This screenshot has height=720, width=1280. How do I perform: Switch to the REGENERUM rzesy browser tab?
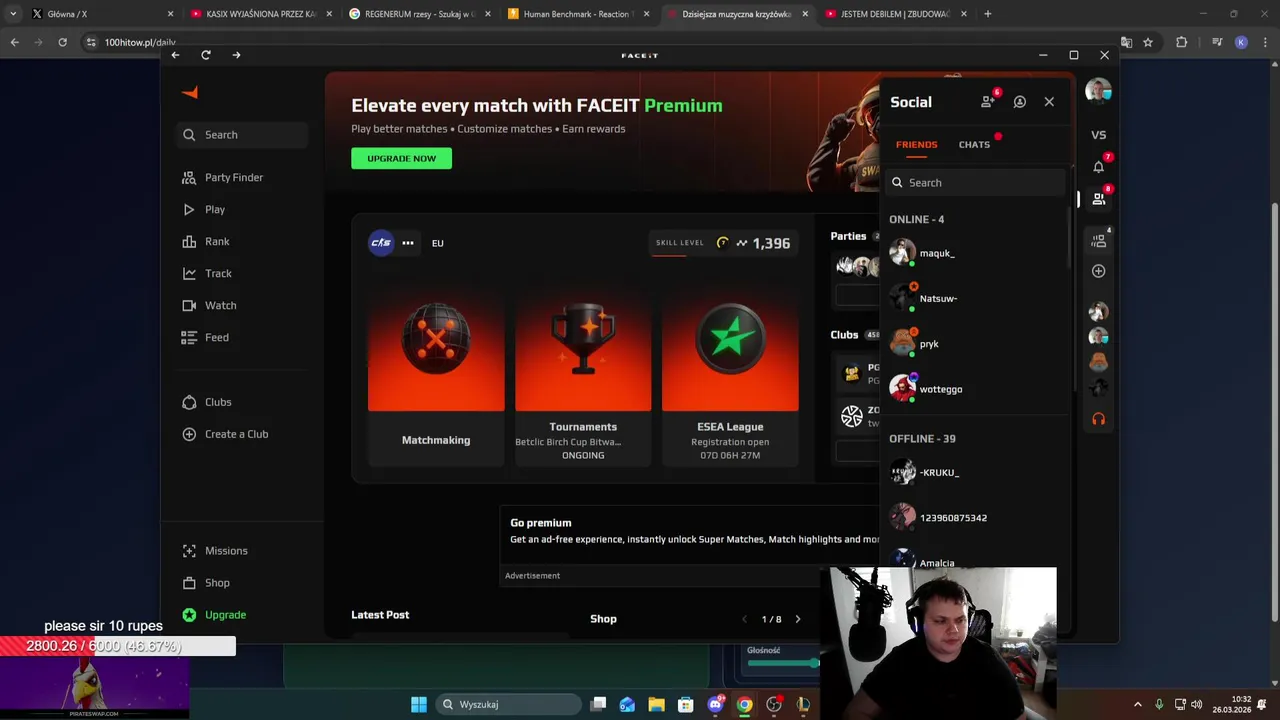(421, 14)
